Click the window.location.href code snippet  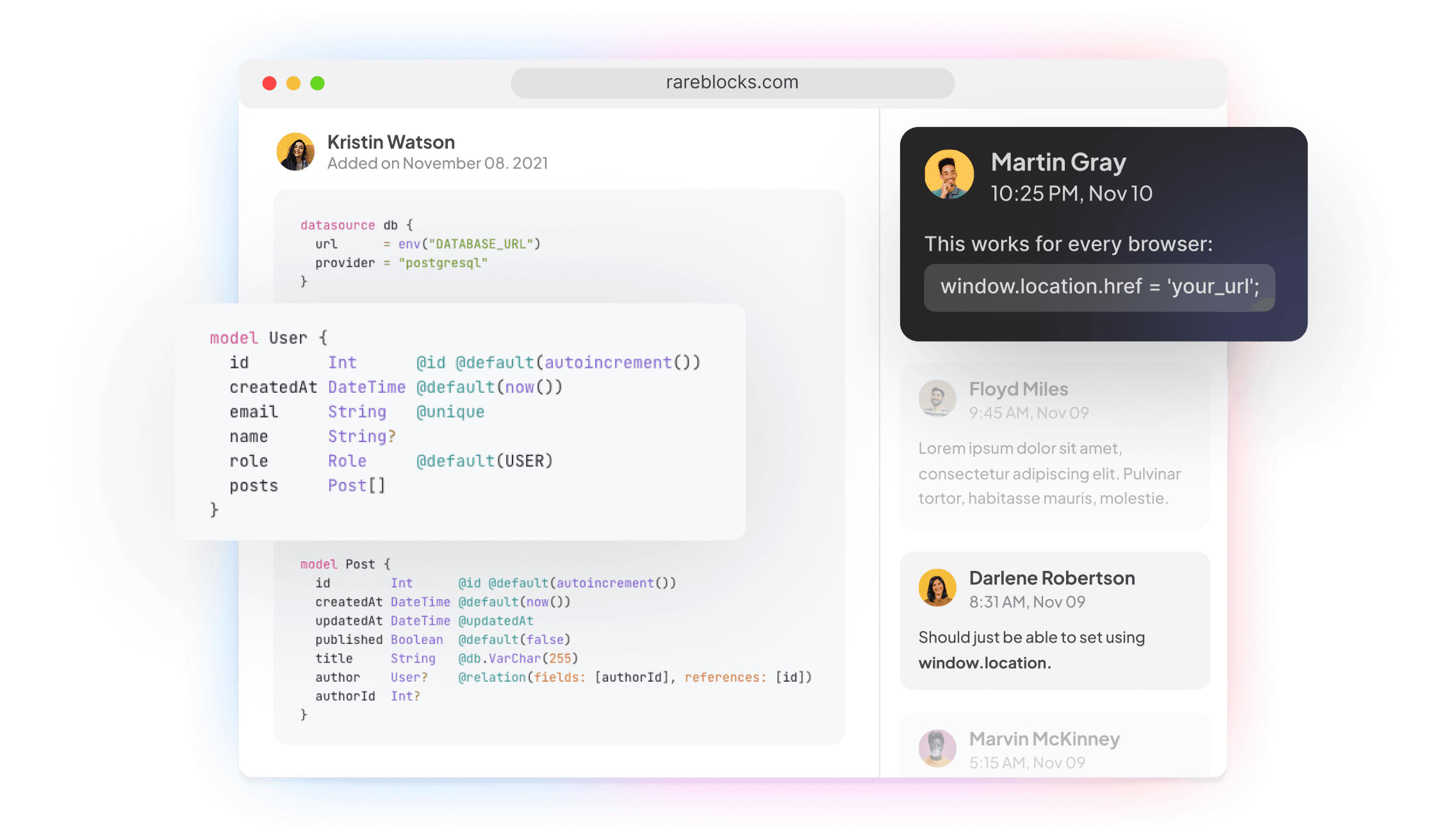coord(1099,287)
